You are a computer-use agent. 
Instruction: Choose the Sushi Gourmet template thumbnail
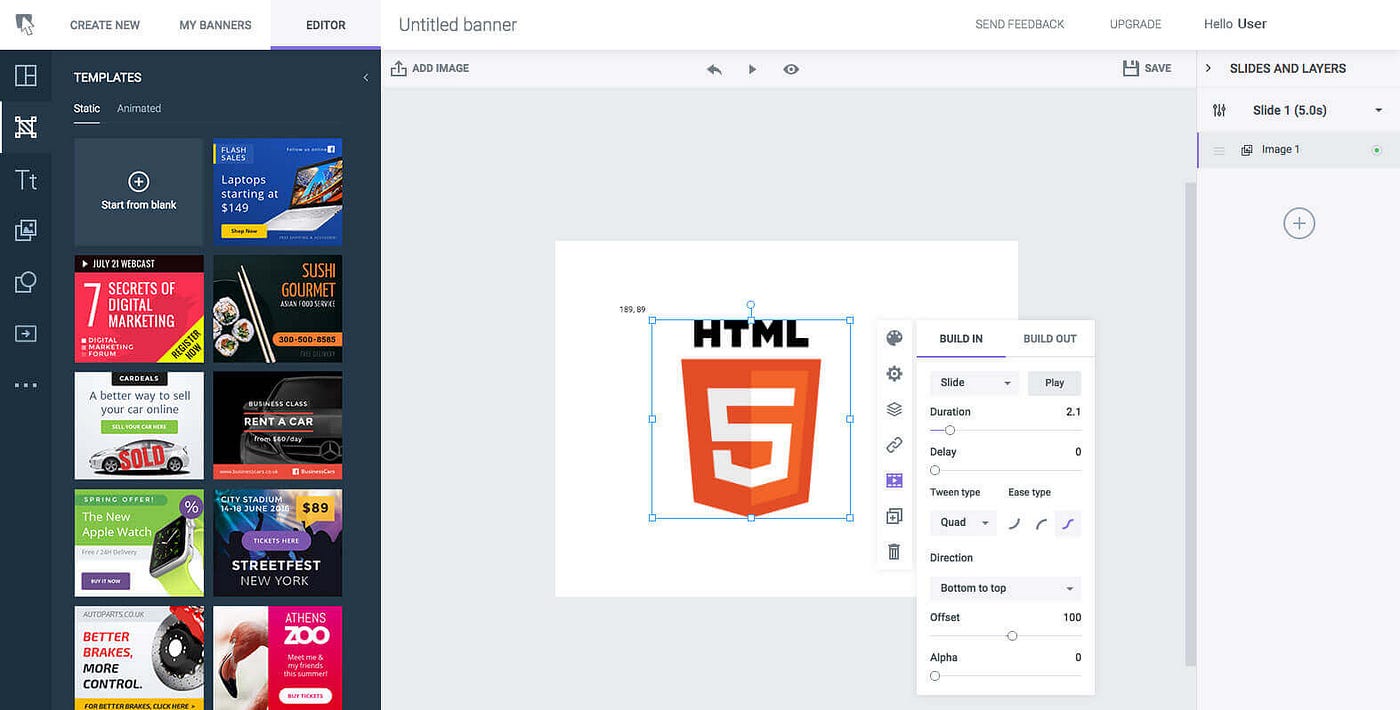[x=277, y=309]
